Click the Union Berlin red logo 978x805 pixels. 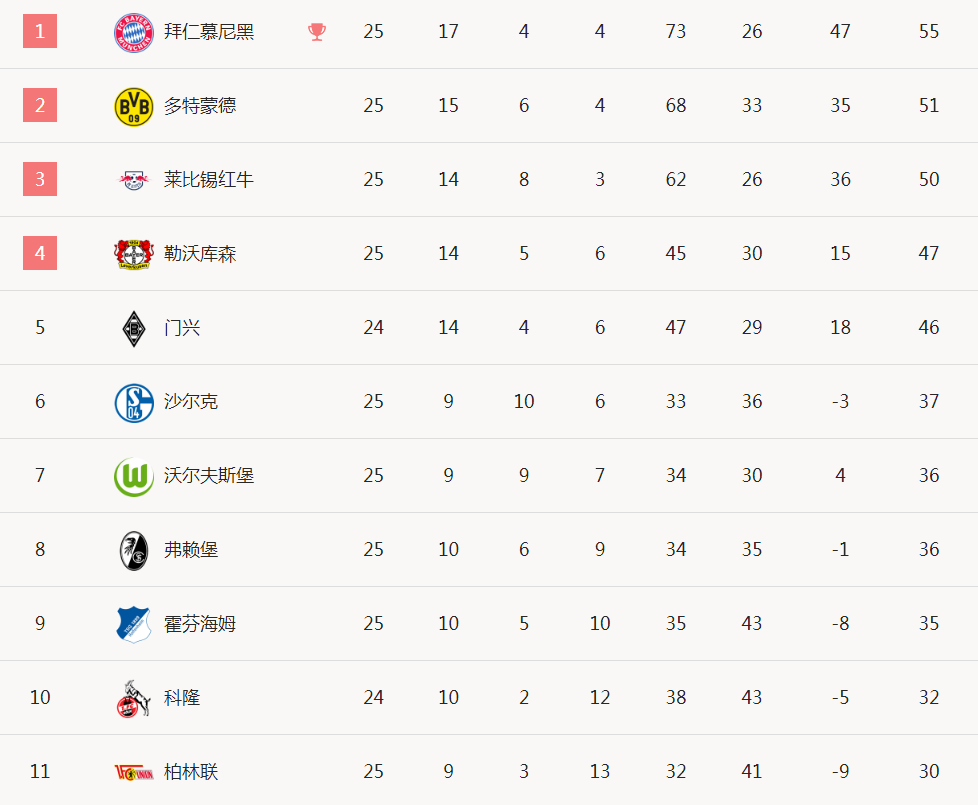click(x=133, y=773)
